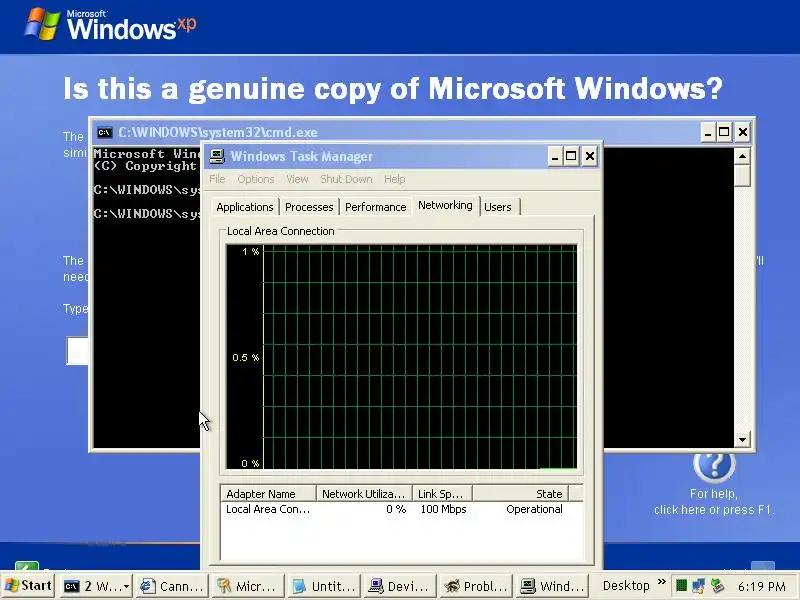Viewport: 800px width, 600px height.
Task: Sort by Link Speed column header
Action: [x=442, y=493]
